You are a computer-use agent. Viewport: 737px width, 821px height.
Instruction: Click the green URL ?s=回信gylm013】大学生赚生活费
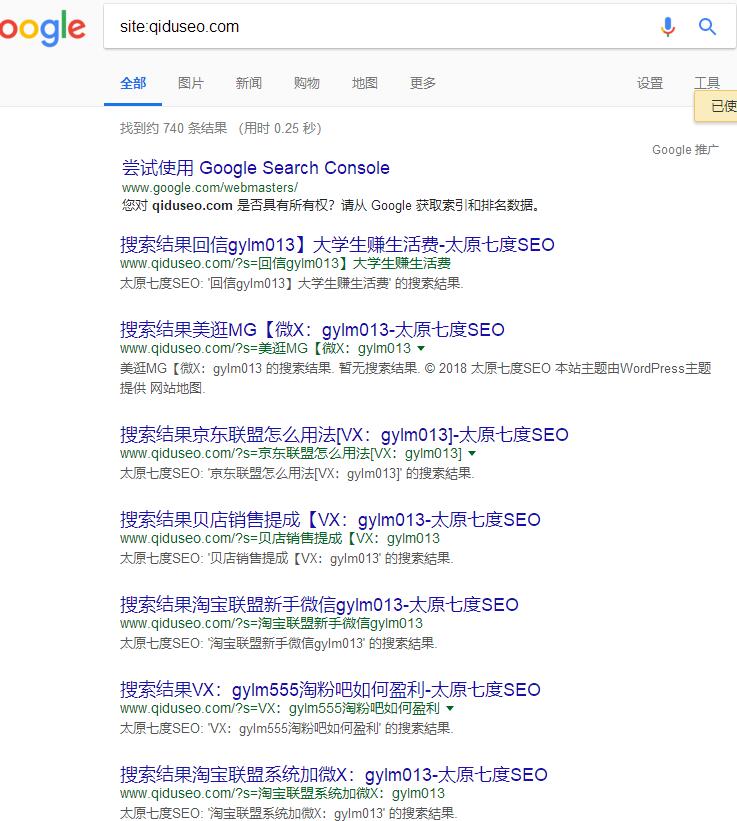click(285, 263)
